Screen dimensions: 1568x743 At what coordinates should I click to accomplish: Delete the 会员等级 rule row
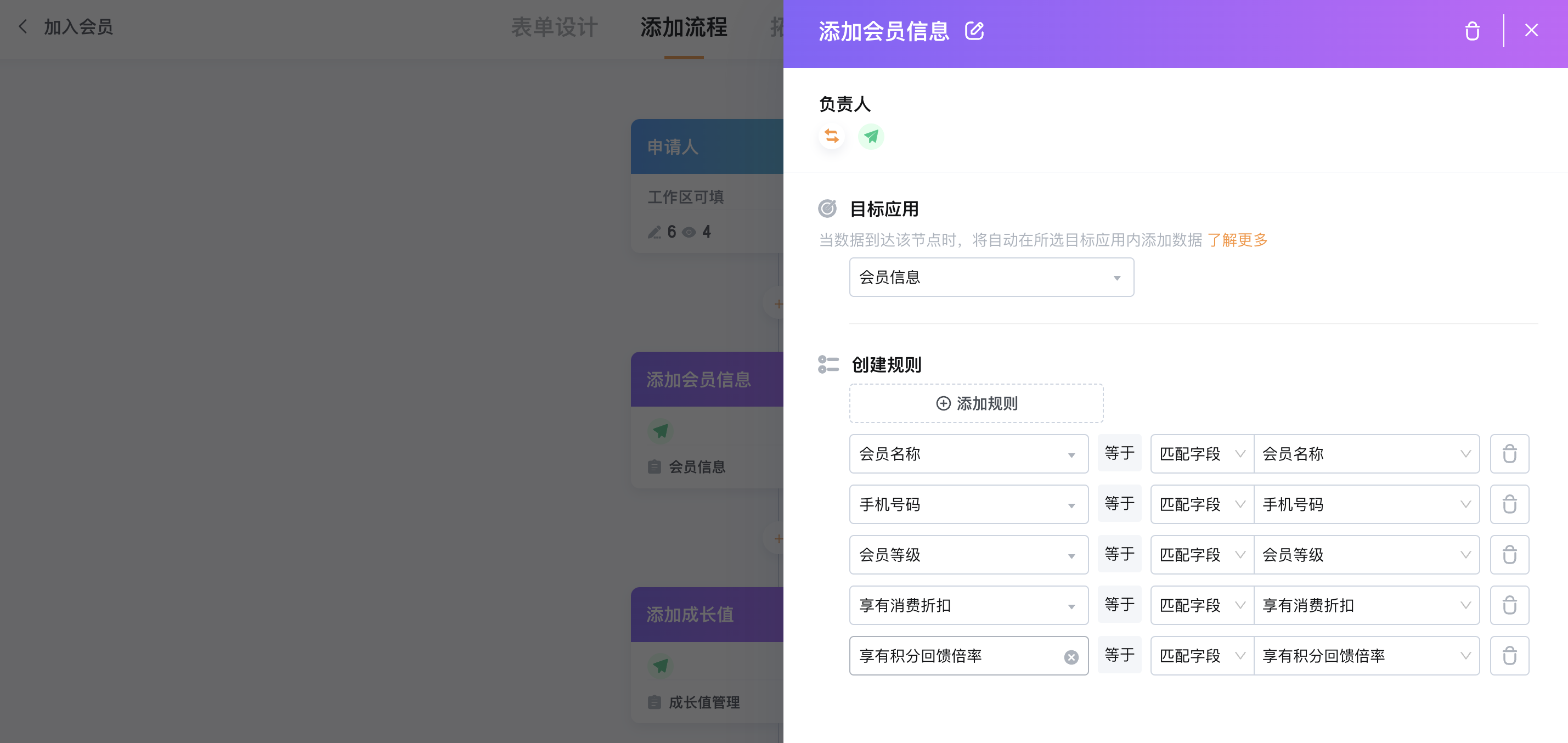coord(1509,555)
